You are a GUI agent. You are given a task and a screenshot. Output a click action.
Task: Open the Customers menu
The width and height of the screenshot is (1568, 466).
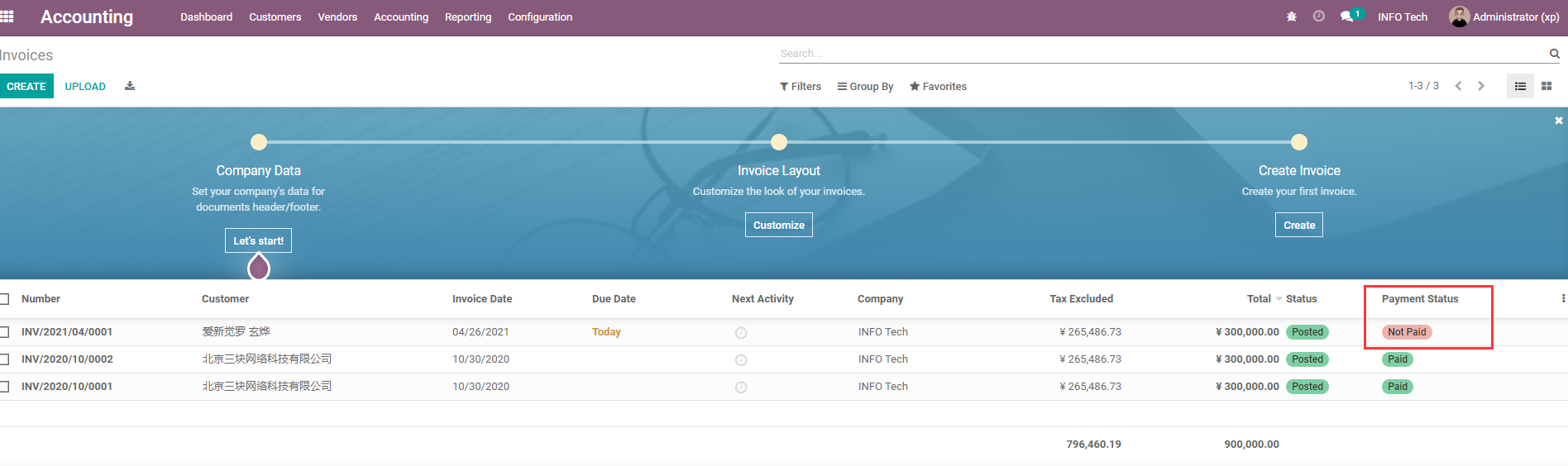(275, 17)
